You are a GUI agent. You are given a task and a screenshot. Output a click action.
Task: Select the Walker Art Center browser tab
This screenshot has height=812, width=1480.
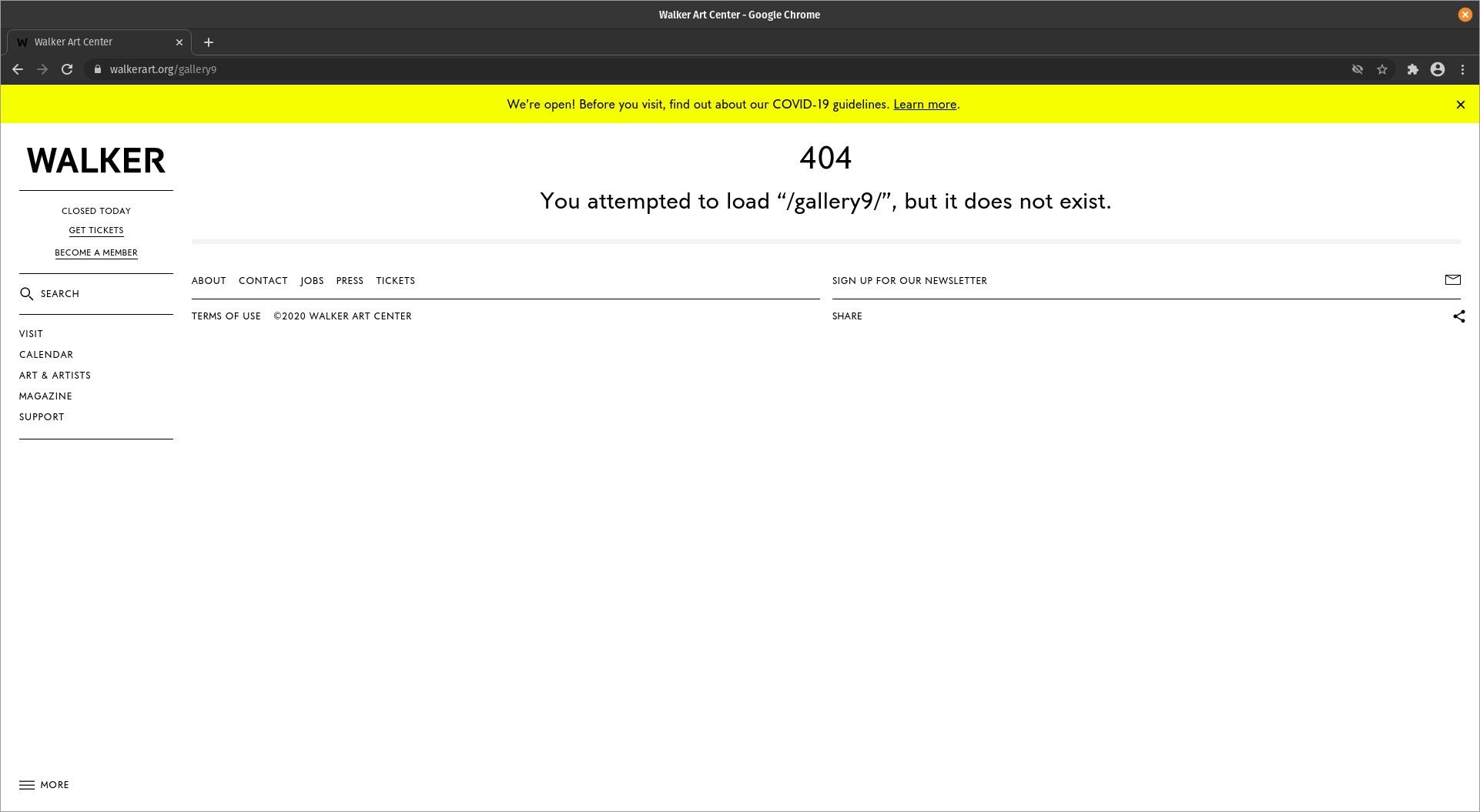tap(99, 42)
